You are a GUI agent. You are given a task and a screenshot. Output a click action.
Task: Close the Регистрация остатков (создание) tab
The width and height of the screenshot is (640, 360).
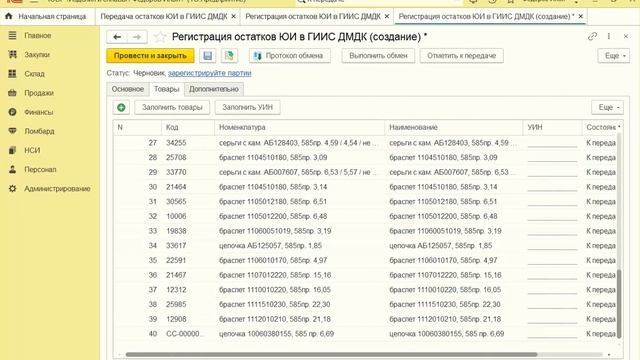(580, 16)
